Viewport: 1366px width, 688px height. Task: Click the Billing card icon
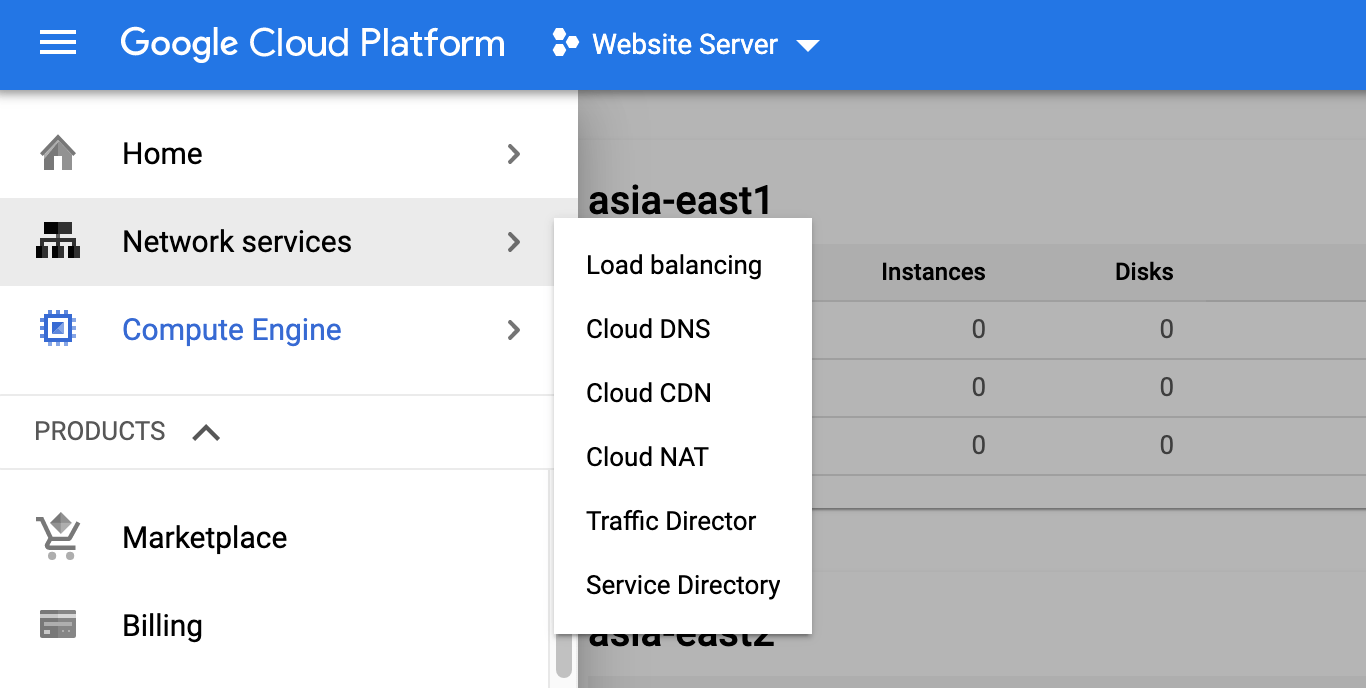58,625
